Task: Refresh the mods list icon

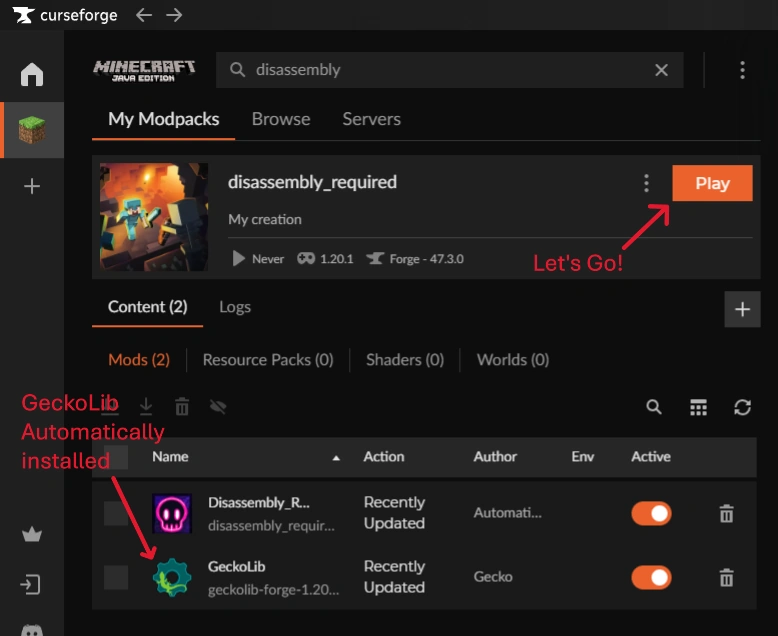Action: click(x=742, y=407)
